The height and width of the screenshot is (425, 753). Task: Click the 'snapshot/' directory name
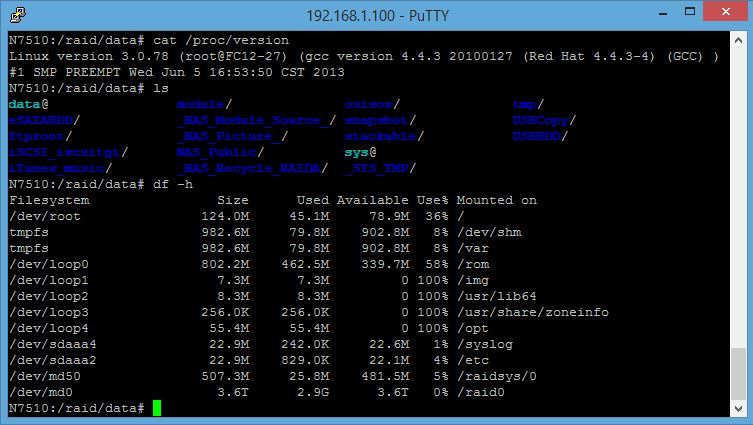click(x=380, y=120)
